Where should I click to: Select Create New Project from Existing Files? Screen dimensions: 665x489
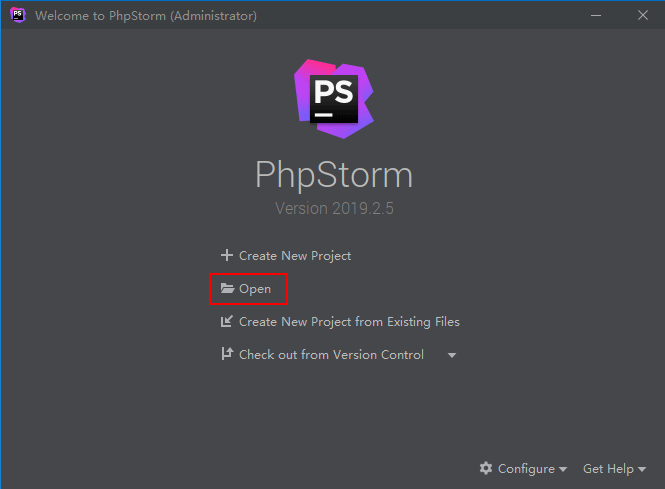[349, 322]
